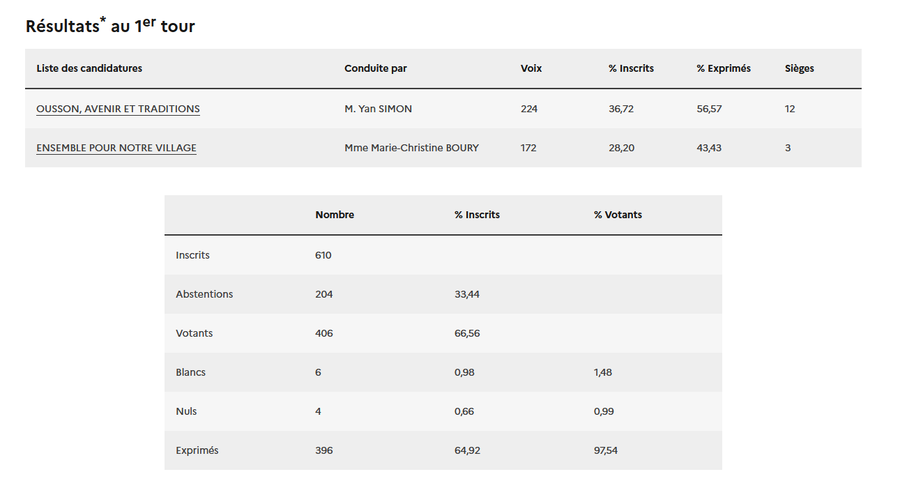Click the 'Votants' row label
This screenshot has height=488, width=900.
click(194, 333)
